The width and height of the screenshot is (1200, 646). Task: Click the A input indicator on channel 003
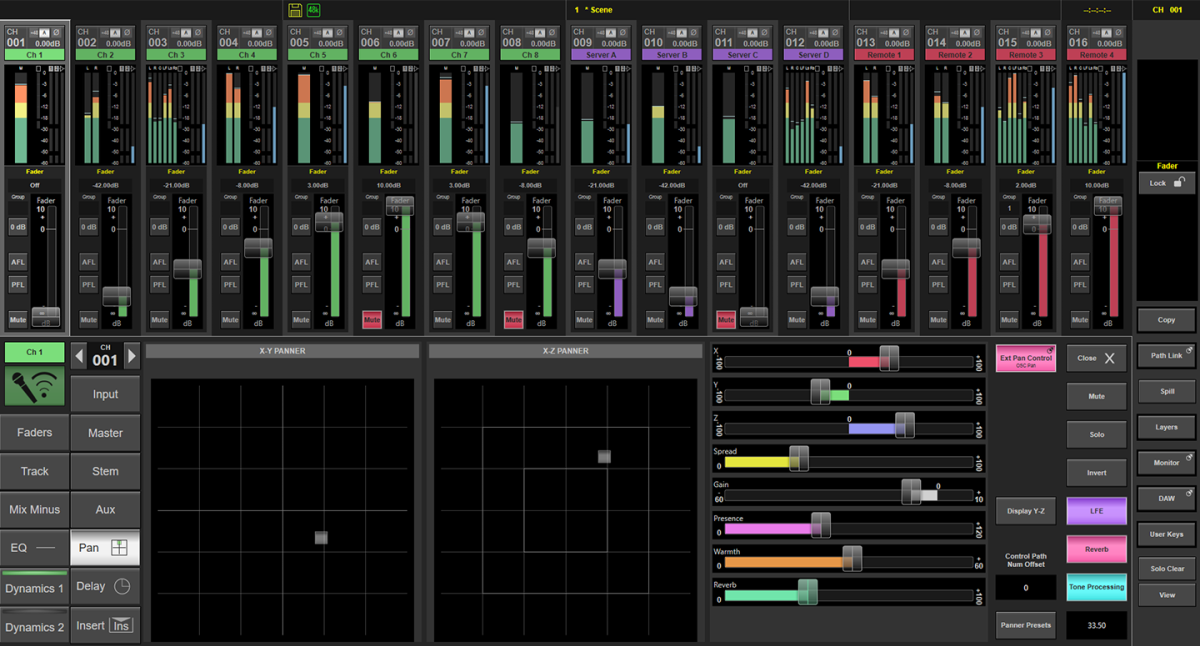(186, 32)
